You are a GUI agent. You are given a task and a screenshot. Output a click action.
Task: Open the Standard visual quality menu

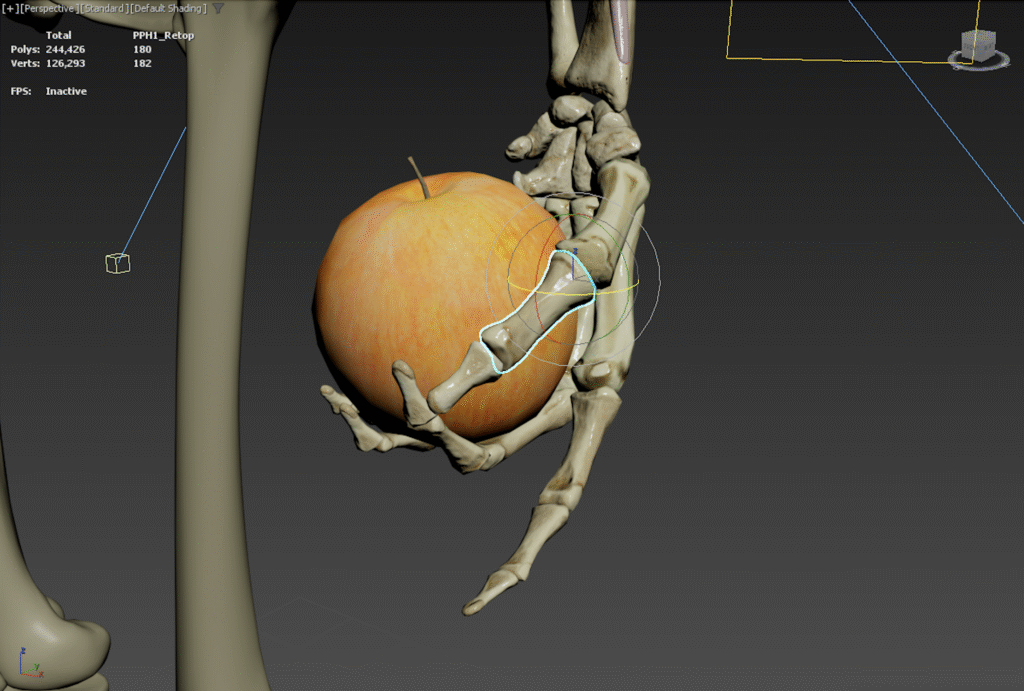coord(103,9)
